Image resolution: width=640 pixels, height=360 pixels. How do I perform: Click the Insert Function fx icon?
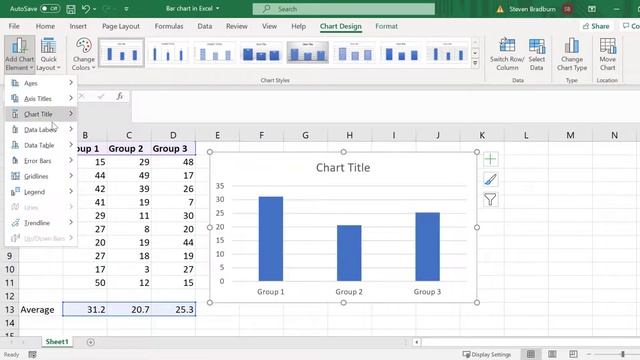point(120,96)
